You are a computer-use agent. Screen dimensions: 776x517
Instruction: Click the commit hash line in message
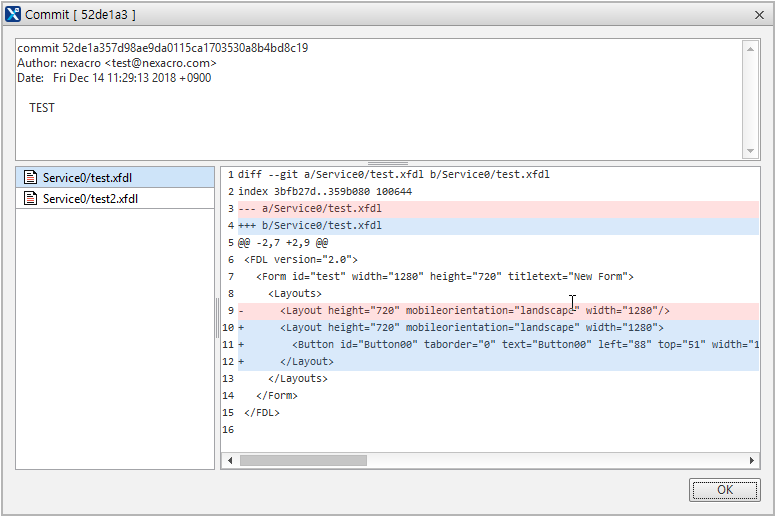[x=163, y=48]
